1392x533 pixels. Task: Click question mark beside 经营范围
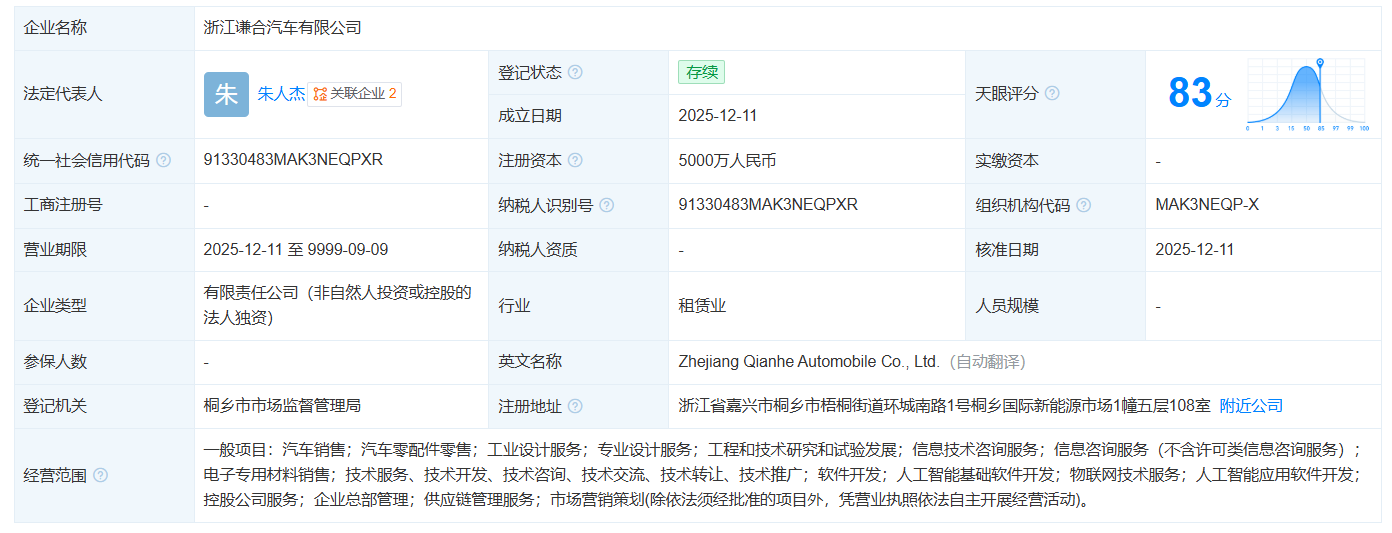(x=100, y=476)
